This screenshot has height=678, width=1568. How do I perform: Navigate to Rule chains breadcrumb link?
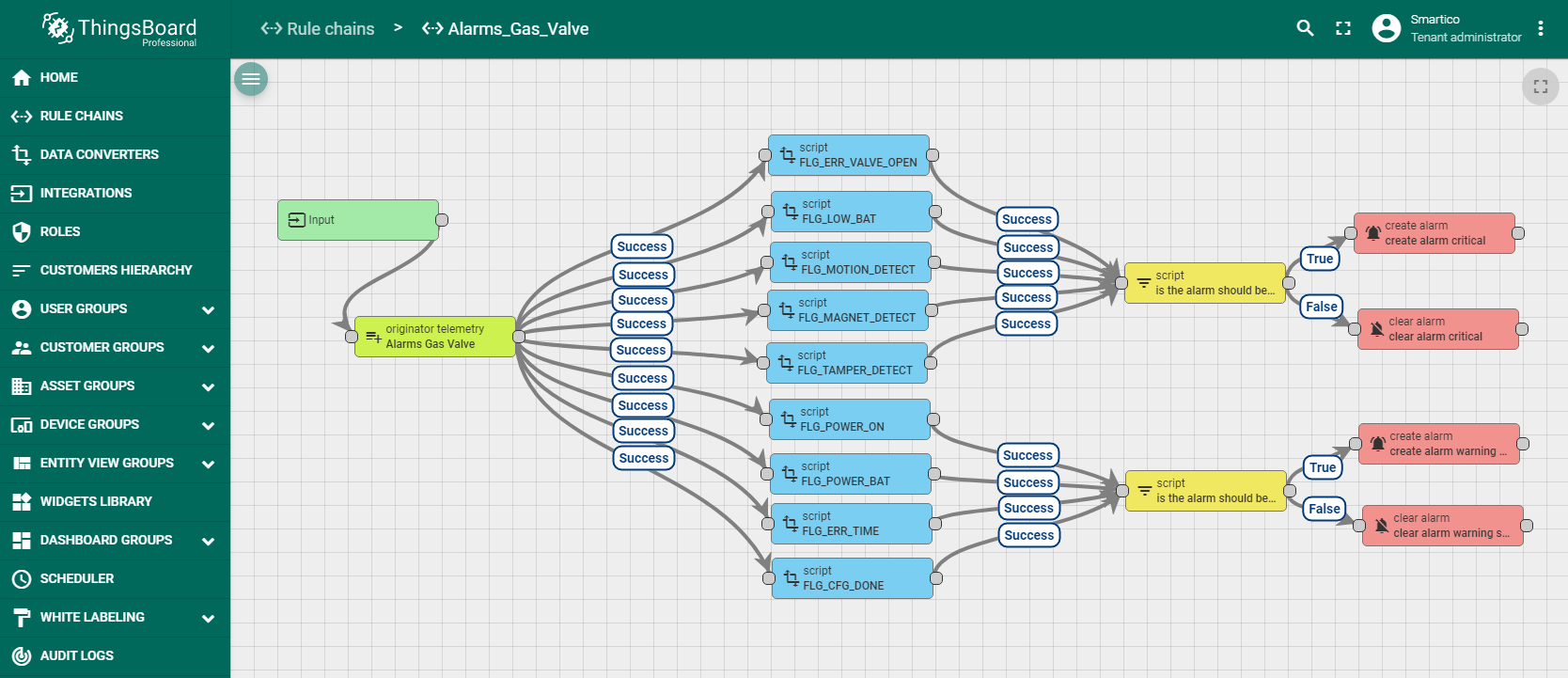pyautogui.click(x=318, y=29)
